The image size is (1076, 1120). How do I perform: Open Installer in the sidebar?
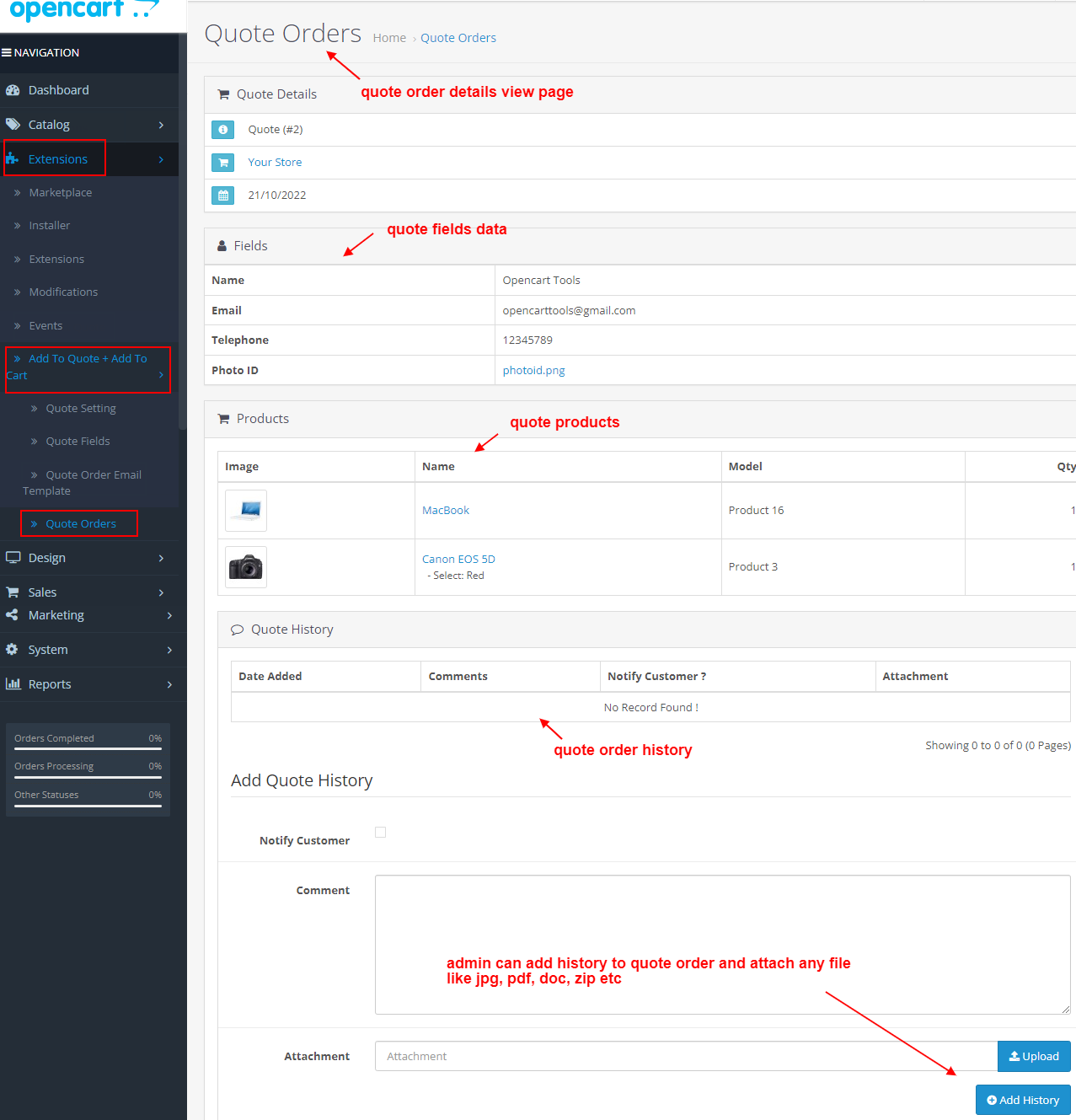coord(50,226)
